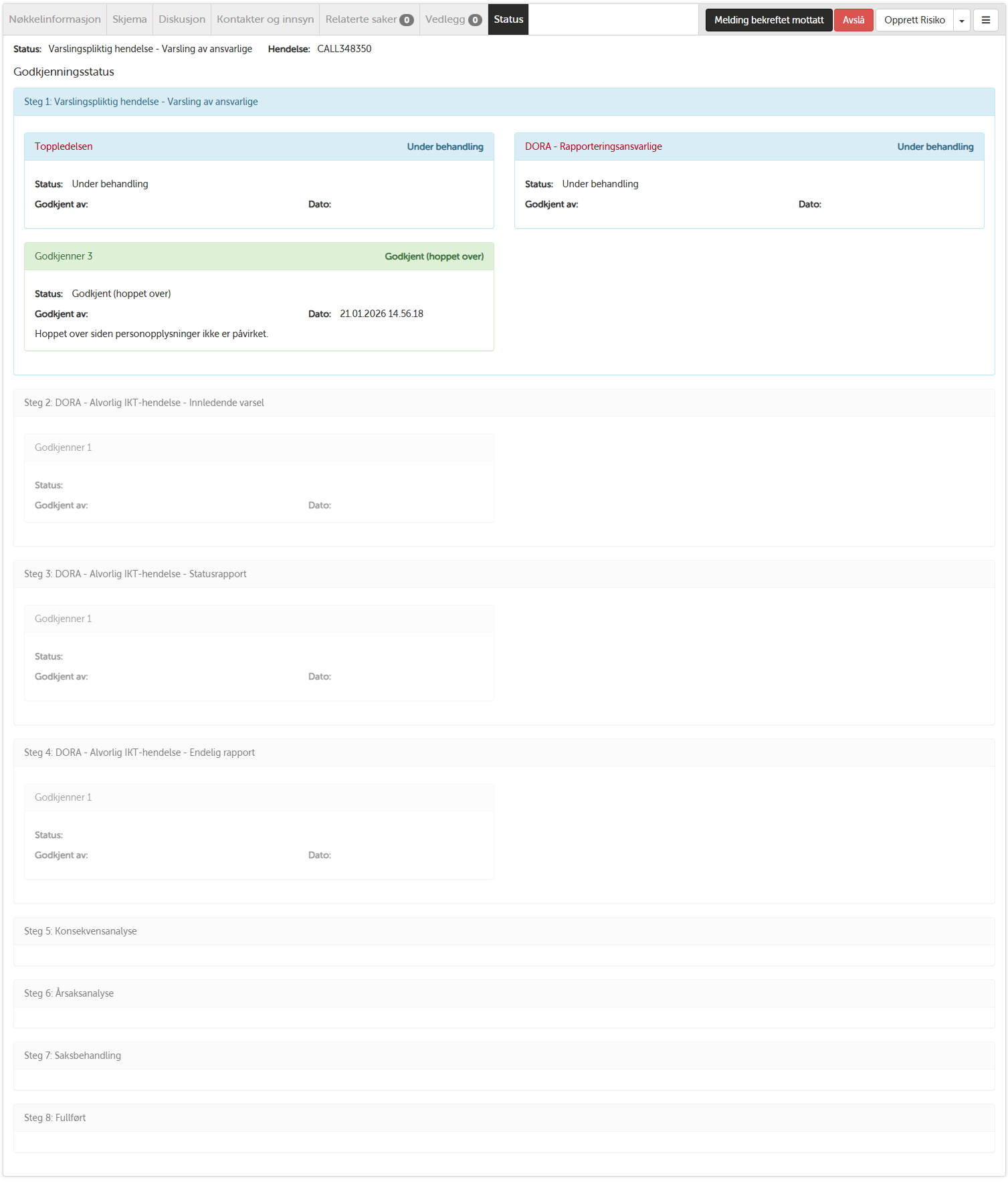The image size is (1008, 1184).
Task: Click the Vedlegg count badge
Action: [475, 20]
